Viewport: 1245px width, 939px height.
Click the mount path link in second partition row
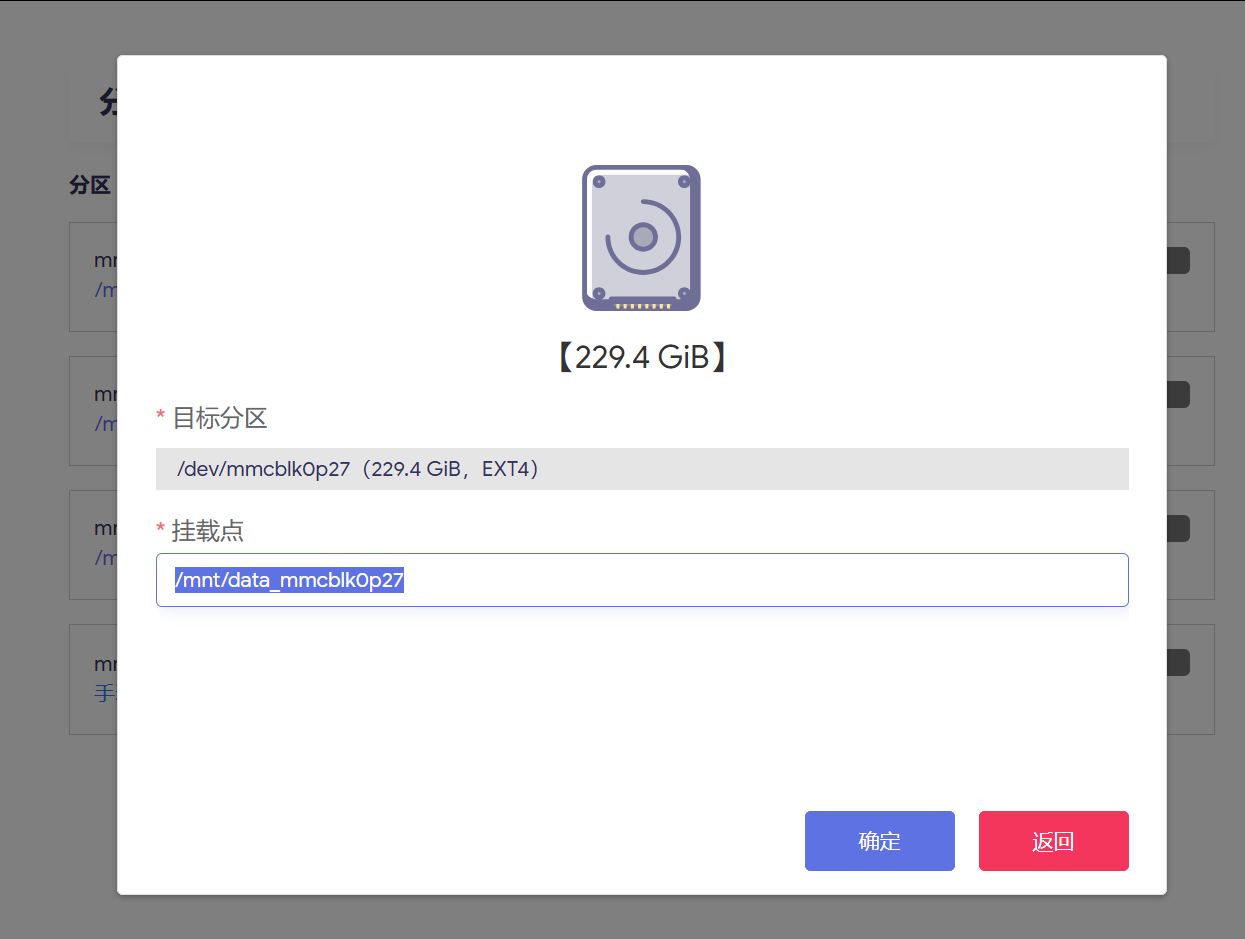click(x=105, y=424)
